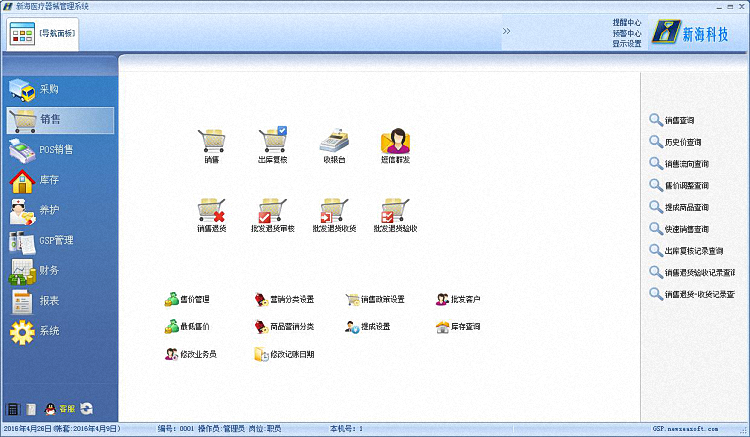750x437 pixels.
Task: Open 库存查询 inventory query shortcut
Action: tap(458, 327)
